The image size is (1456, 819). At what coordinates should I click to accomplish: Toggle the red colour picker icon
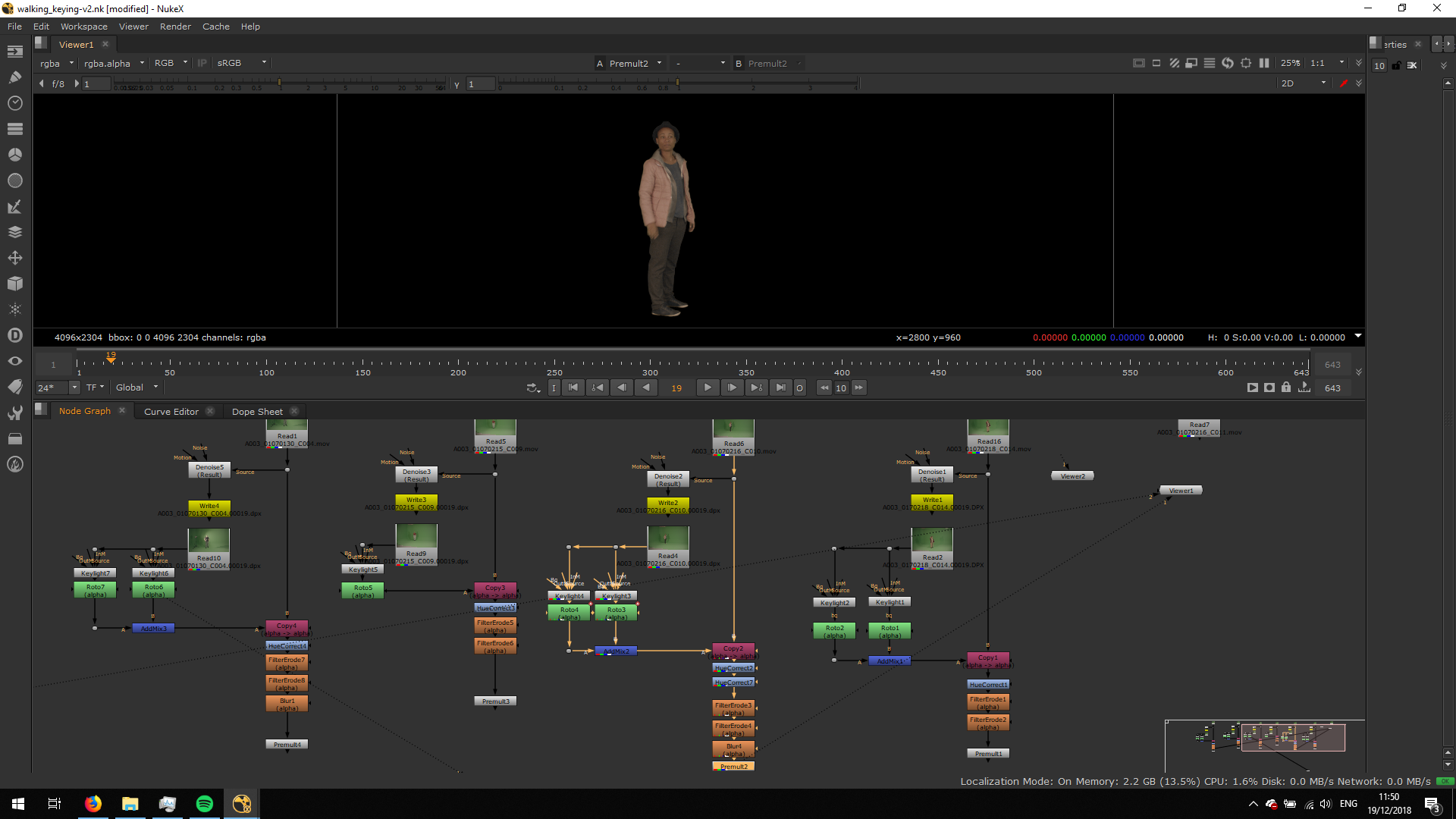[x=1344, y=83]
